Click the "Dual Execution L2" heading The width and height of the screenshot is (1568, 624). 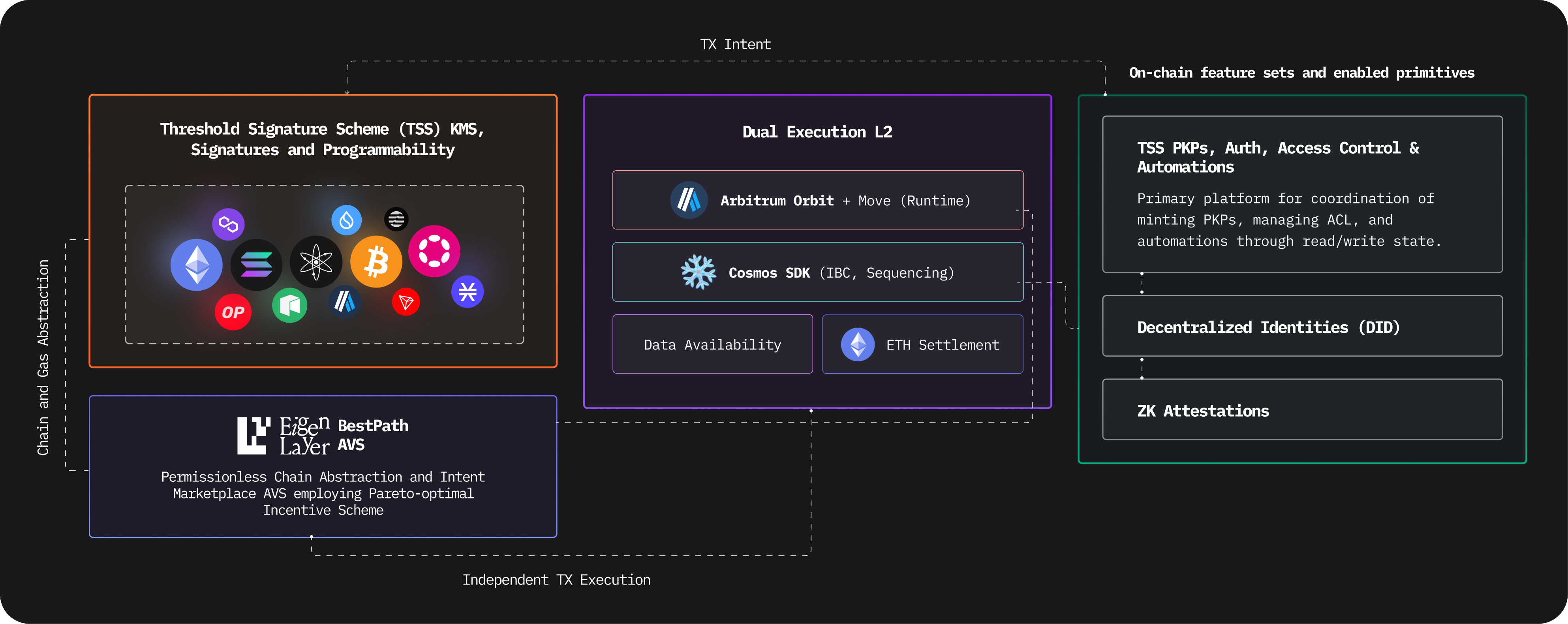coord(817,132)
